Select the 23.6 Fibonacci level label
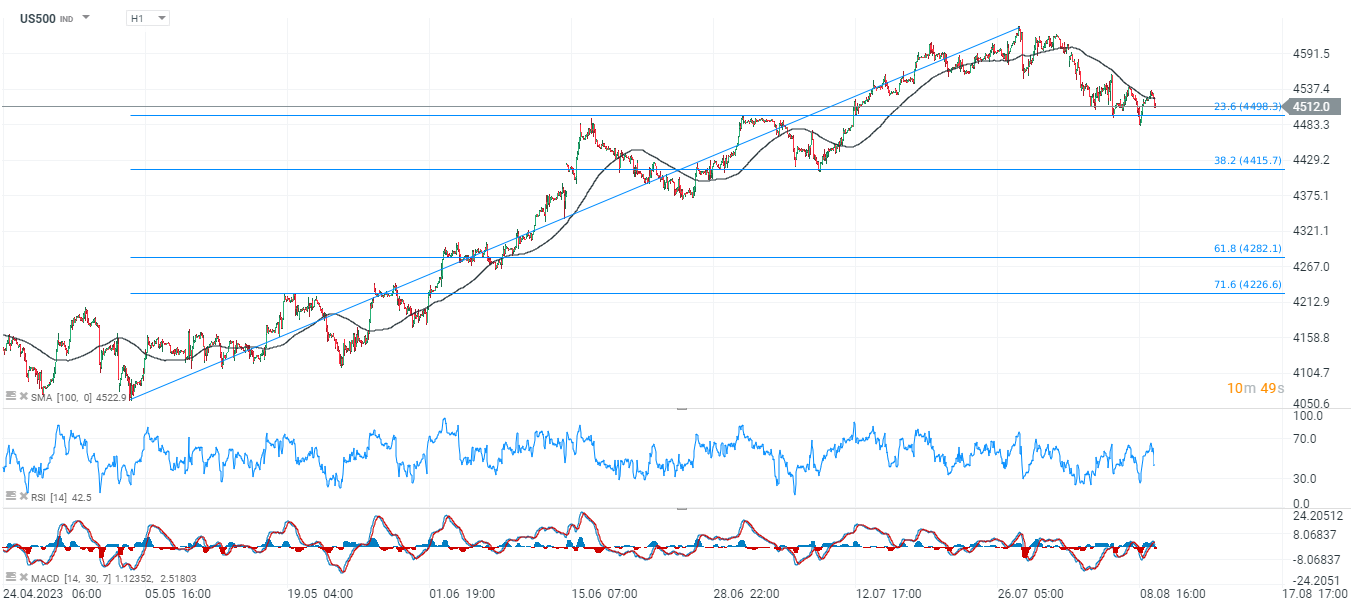 click(1246, 106)
